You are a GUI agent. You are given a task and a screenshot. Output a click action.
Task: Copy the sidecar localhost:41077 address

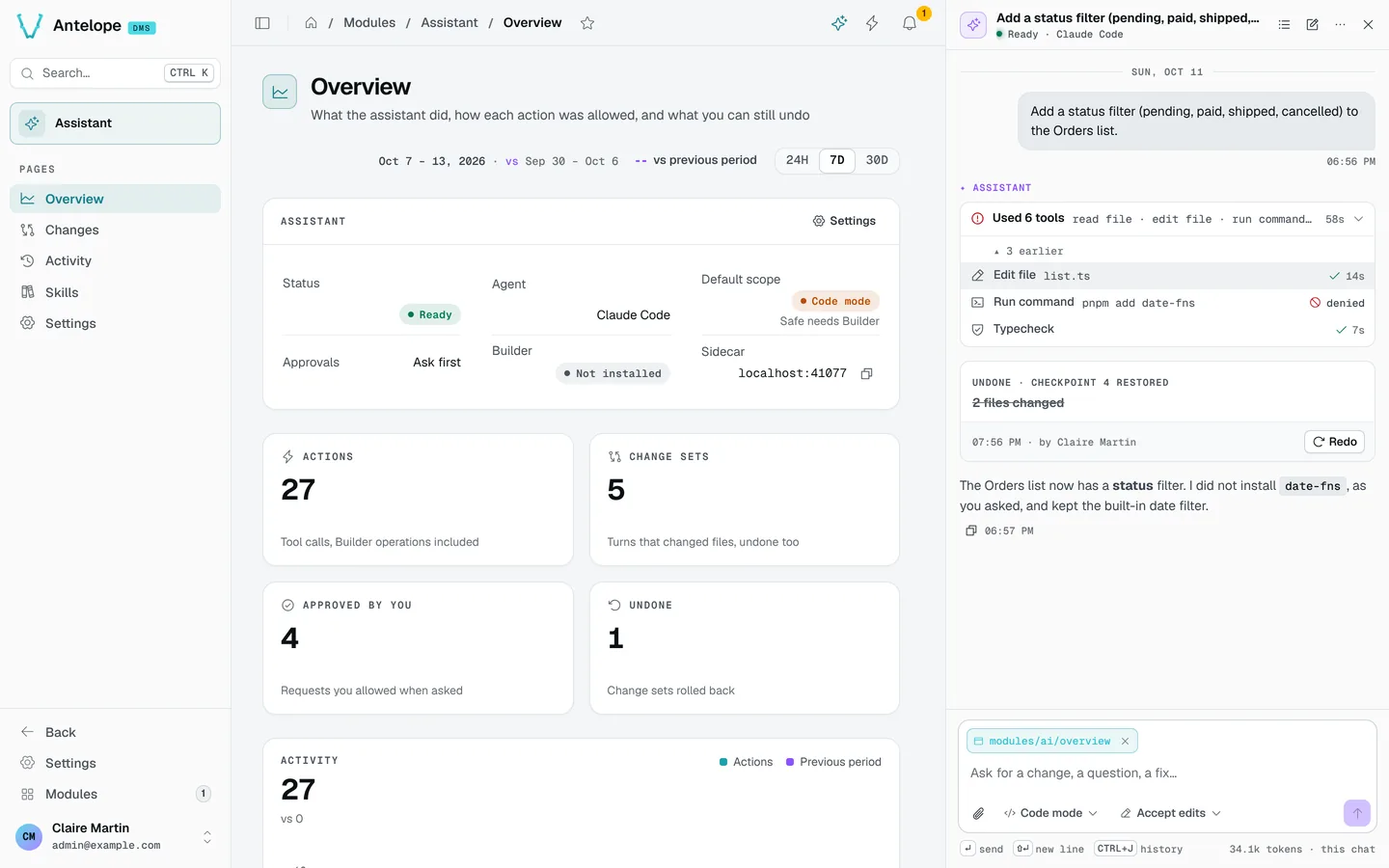click(866, 374)
